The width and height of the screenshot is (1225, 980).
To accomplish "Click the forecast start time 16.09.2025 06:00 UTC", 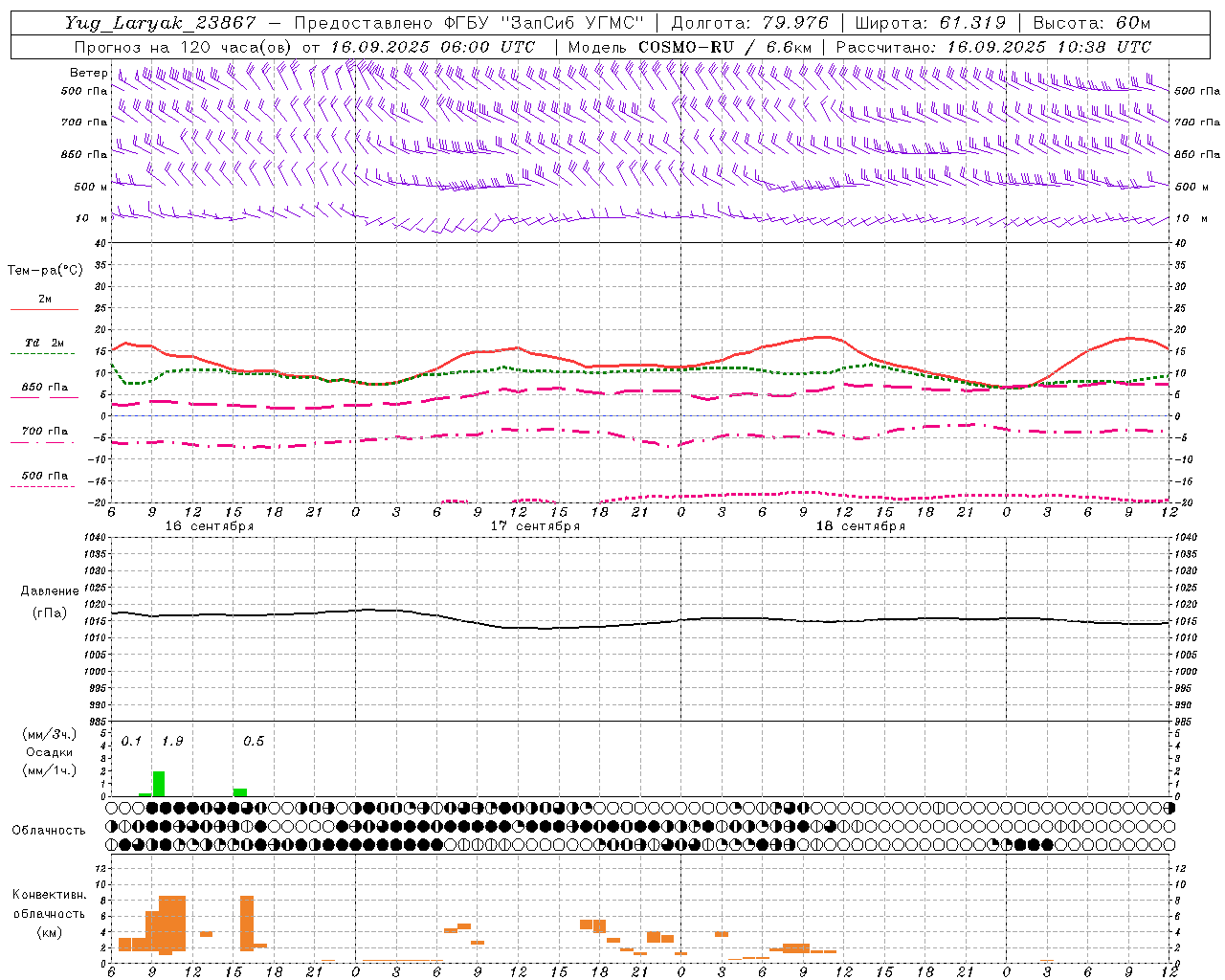I will 433,47.
